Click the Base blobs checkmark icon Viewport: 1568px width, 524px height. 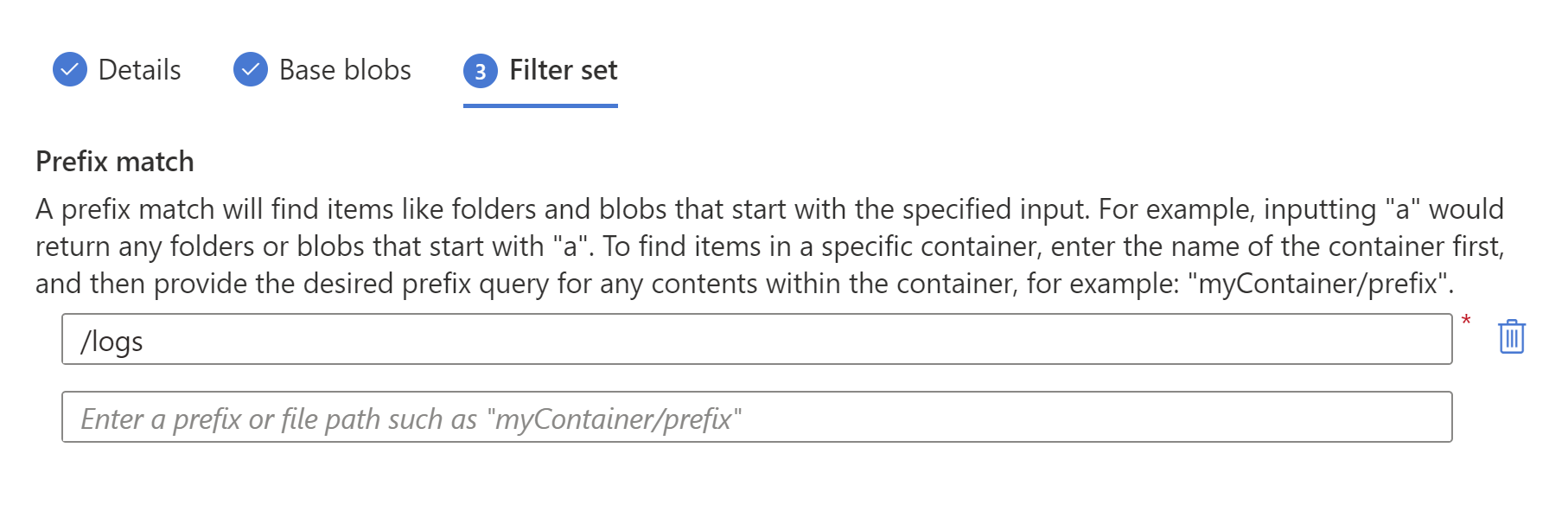click(x=251, y=70)
